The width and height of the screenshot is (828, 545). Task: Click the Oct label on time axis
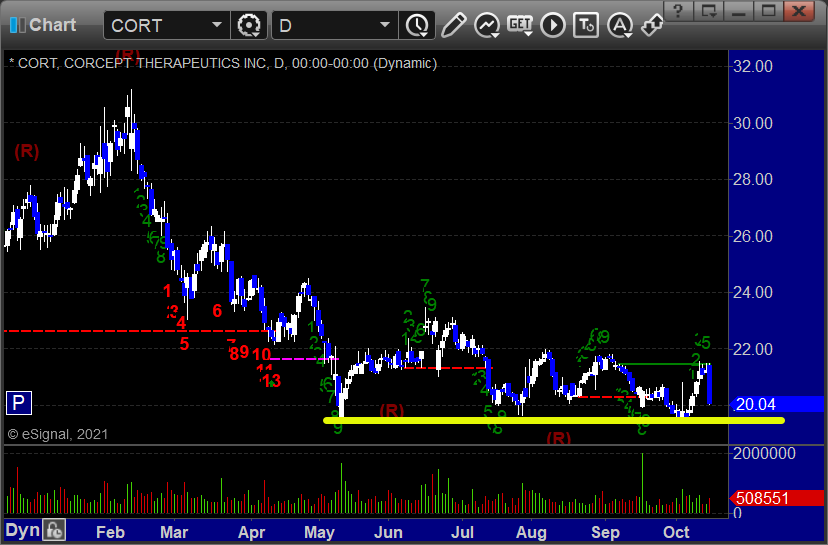point(676,532)
